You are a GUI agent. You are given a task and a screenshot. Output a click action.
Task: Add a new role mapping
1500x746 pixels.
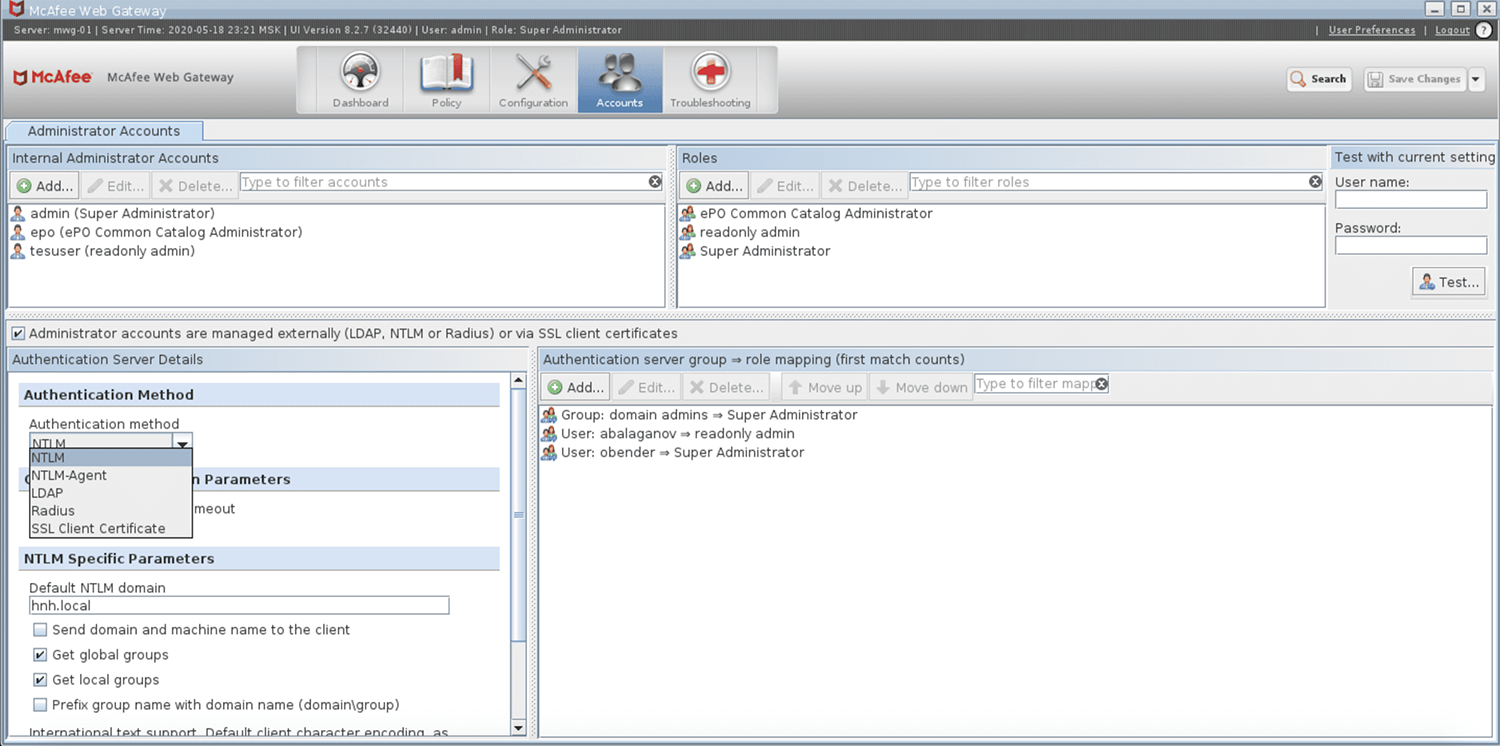576,387
